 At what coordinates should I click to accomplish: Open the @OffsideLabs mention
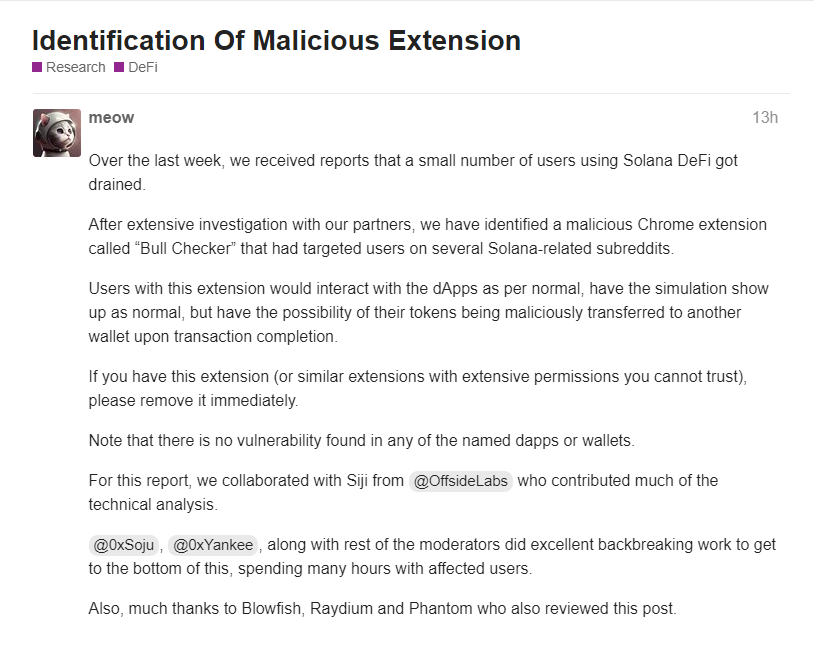[x=461, y=481]
